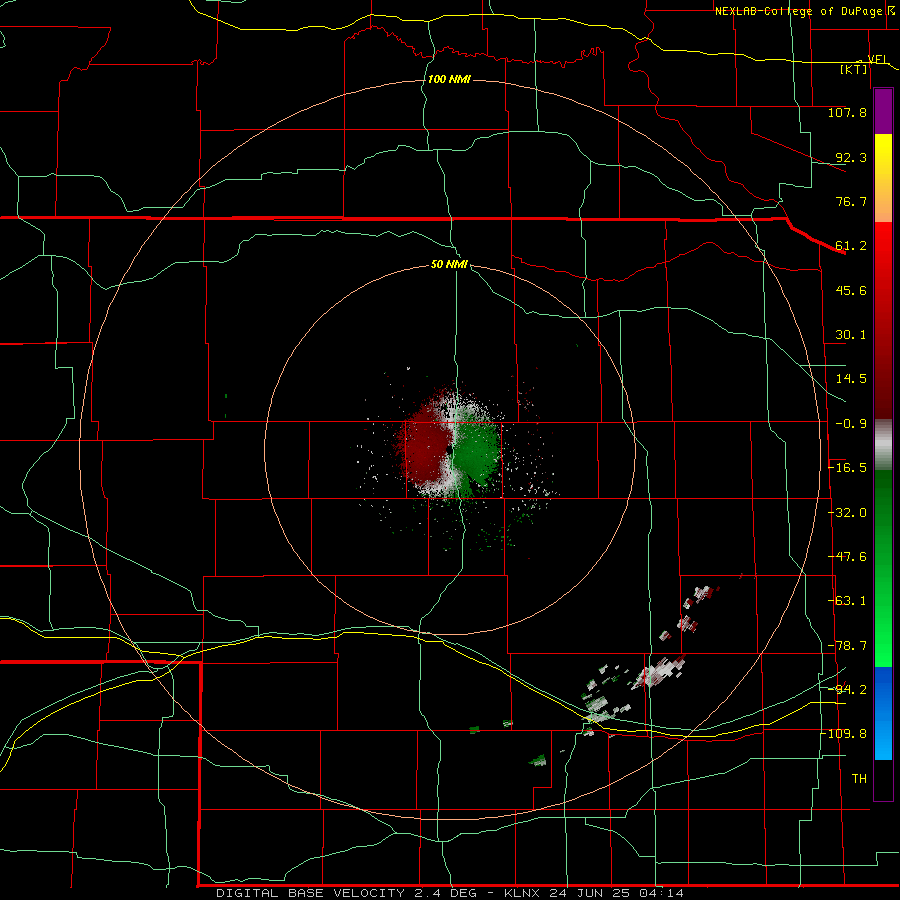Image resolution: width=900 pixels, height=900 pixels.
Task: Click the -47.6 velocity scale value
Action: pyautogui.click(x=847, y=557)
